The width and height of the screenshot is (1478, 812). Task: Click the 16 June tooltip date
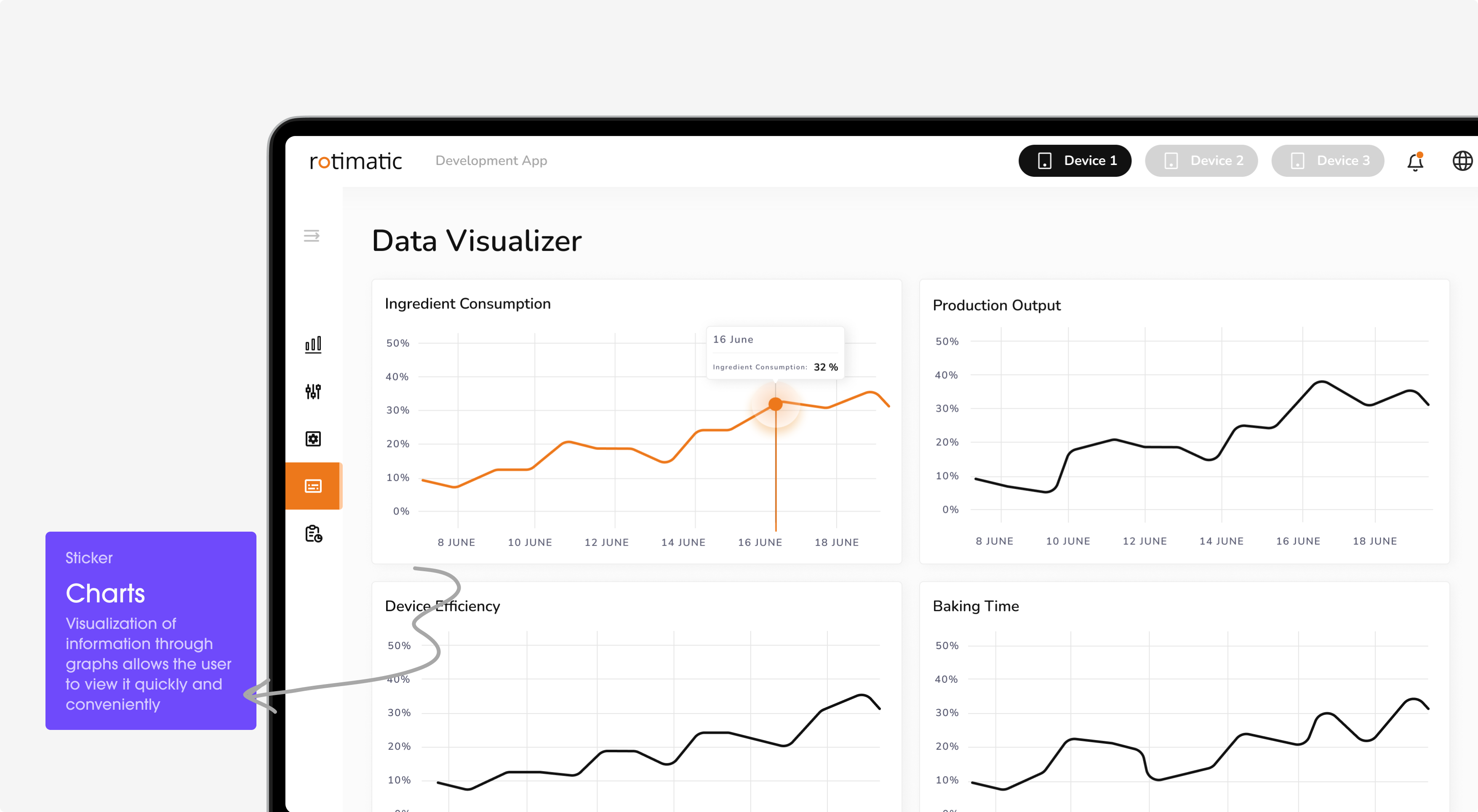point(733,339)
